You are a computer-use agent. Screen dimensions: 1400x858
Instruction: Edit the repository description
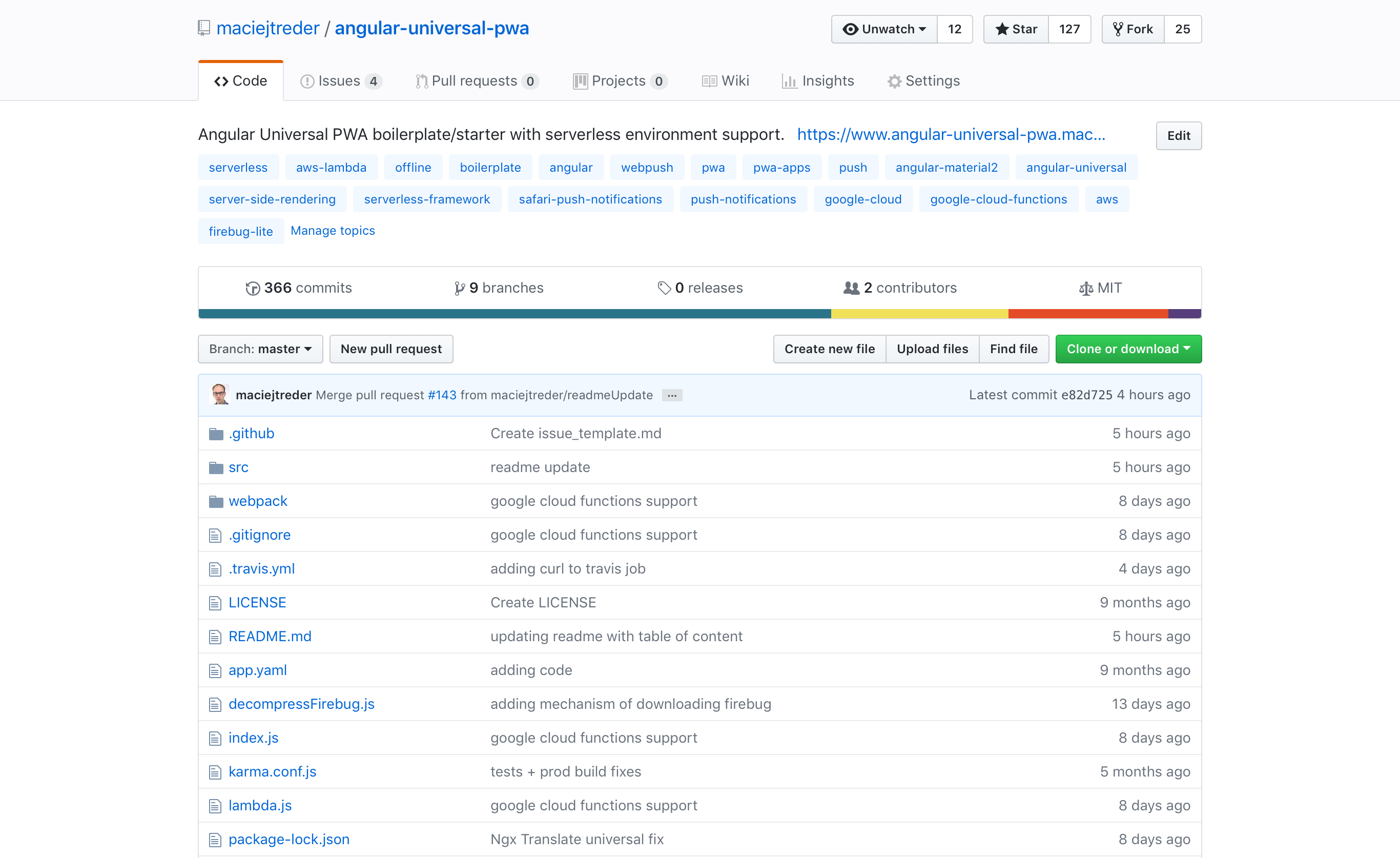pyautogui.click(x=1179, y=135)
